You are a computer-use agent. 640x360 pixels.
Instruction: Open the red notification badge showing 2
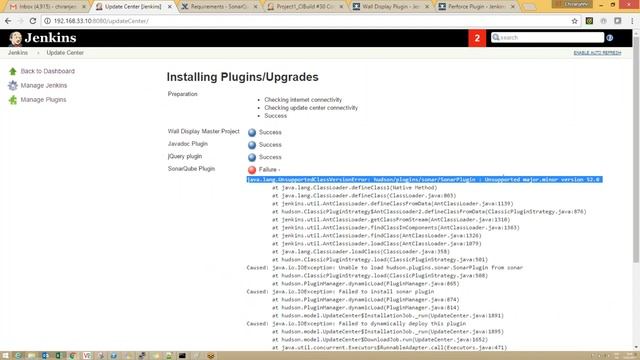tap(477, 38)
